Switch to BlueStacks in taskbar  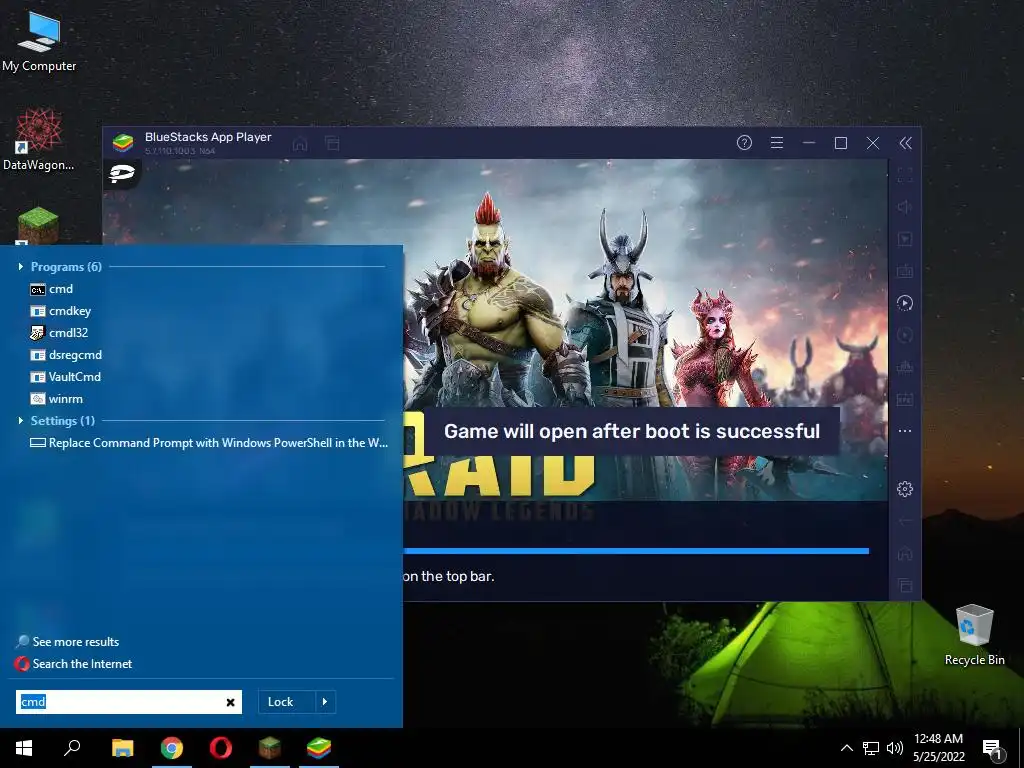point(319,748)
